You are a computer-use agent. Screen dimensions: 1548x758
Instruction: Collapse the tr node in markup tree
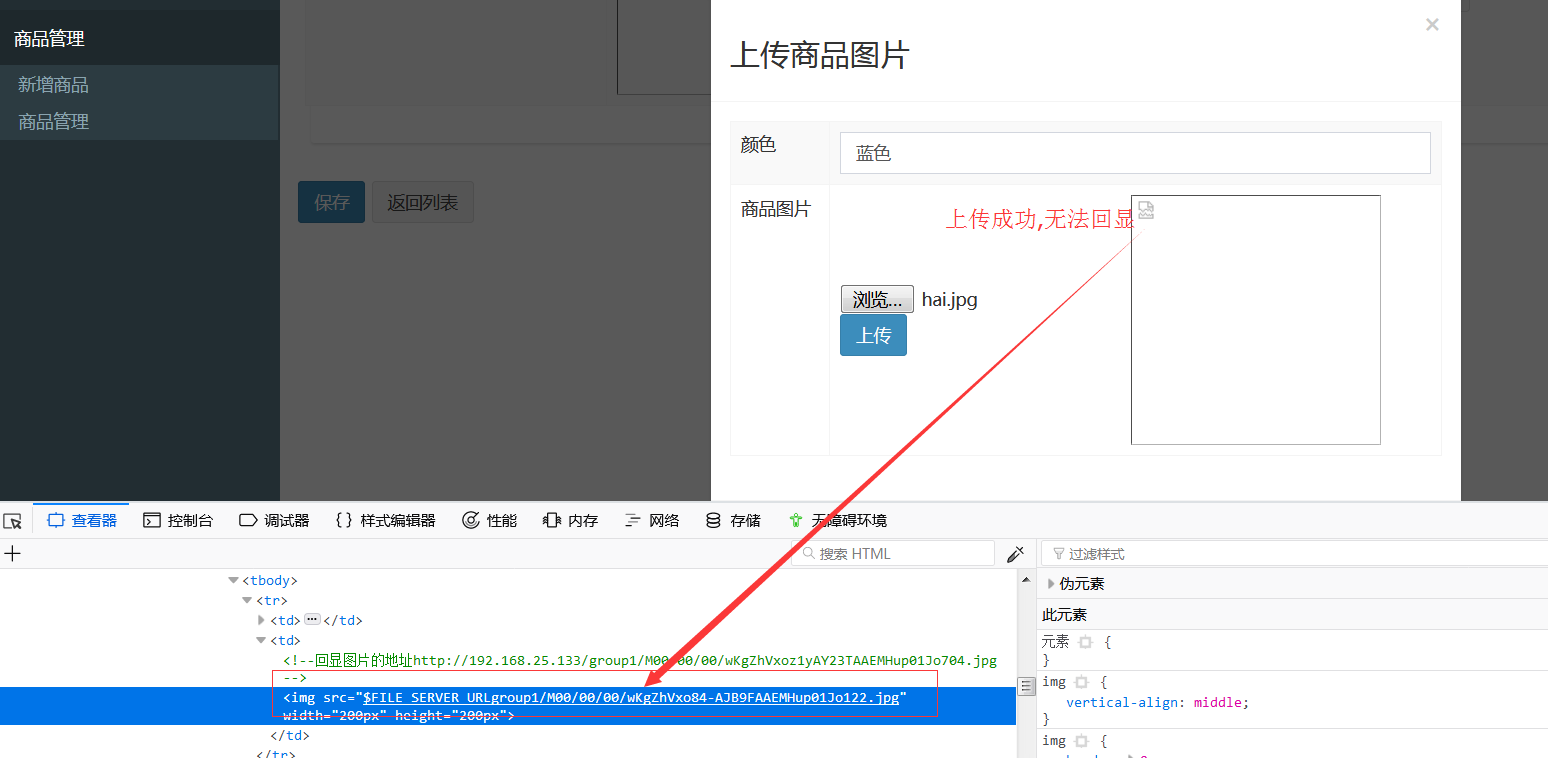click(x=247, y=600)
